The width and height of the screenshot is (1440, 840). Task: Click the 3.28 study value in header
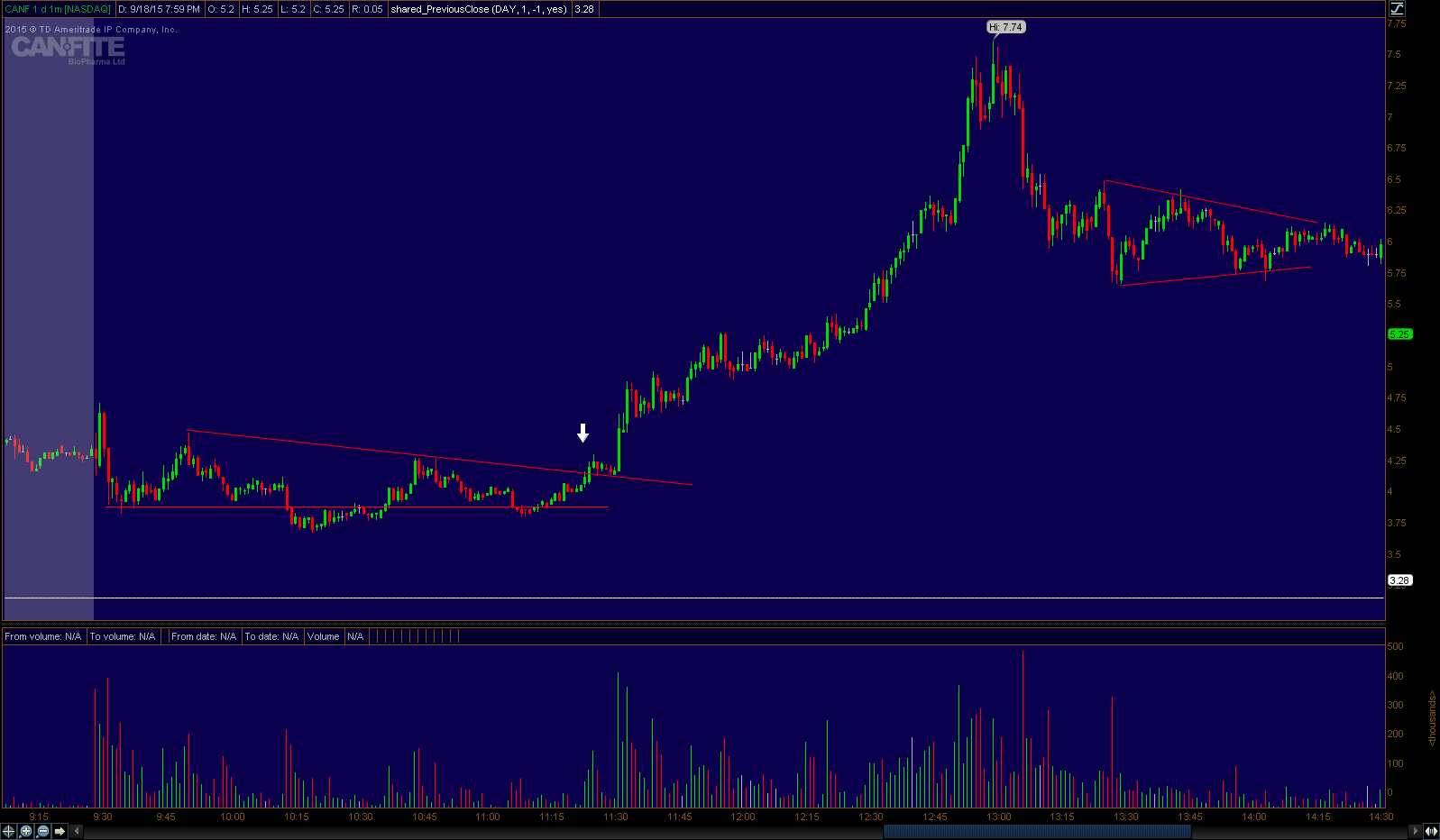tap(584, 9)
